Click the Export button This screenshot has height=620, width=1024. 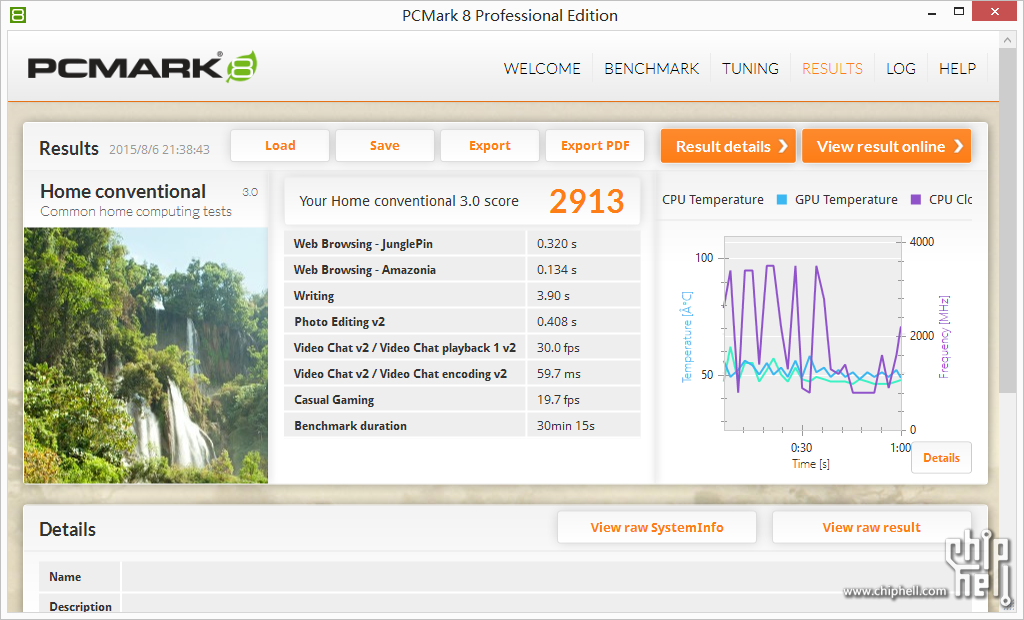pyautogui.click(x=490, y=146)
